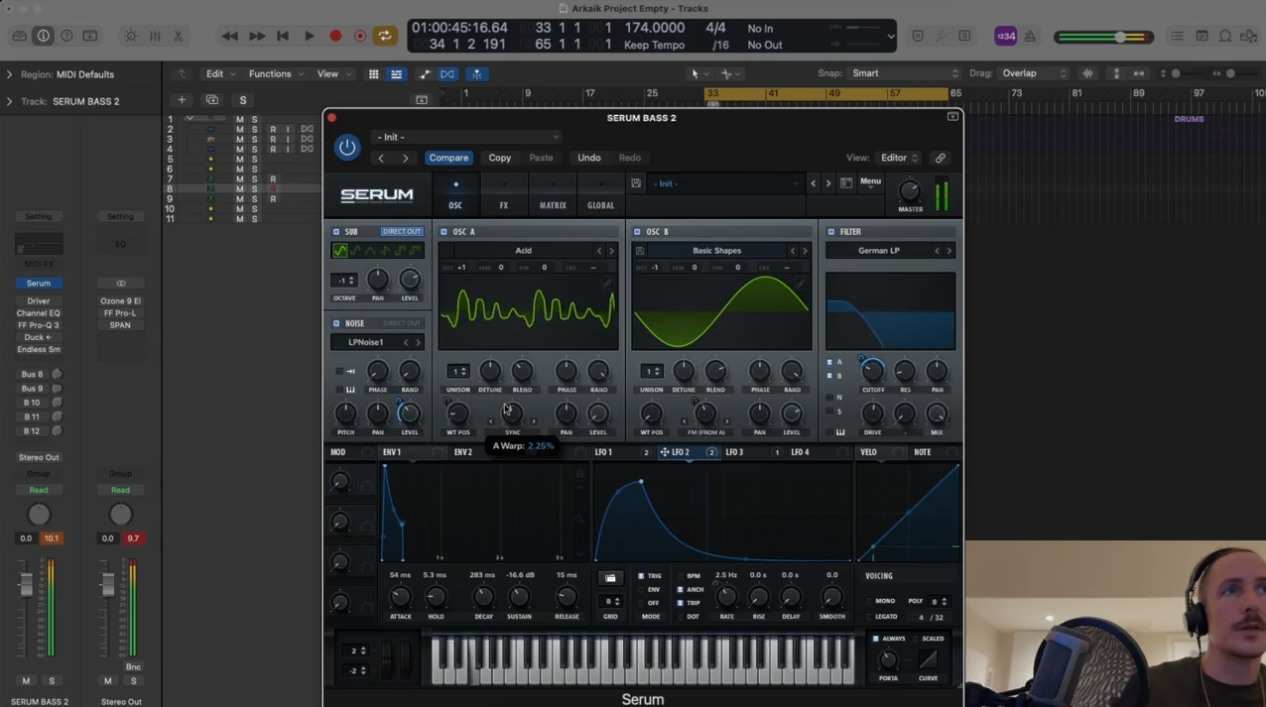Enable the LEGATO voicing checkbox
Image resolution: width=1266 pixels, height=707 pixels.
869,616
